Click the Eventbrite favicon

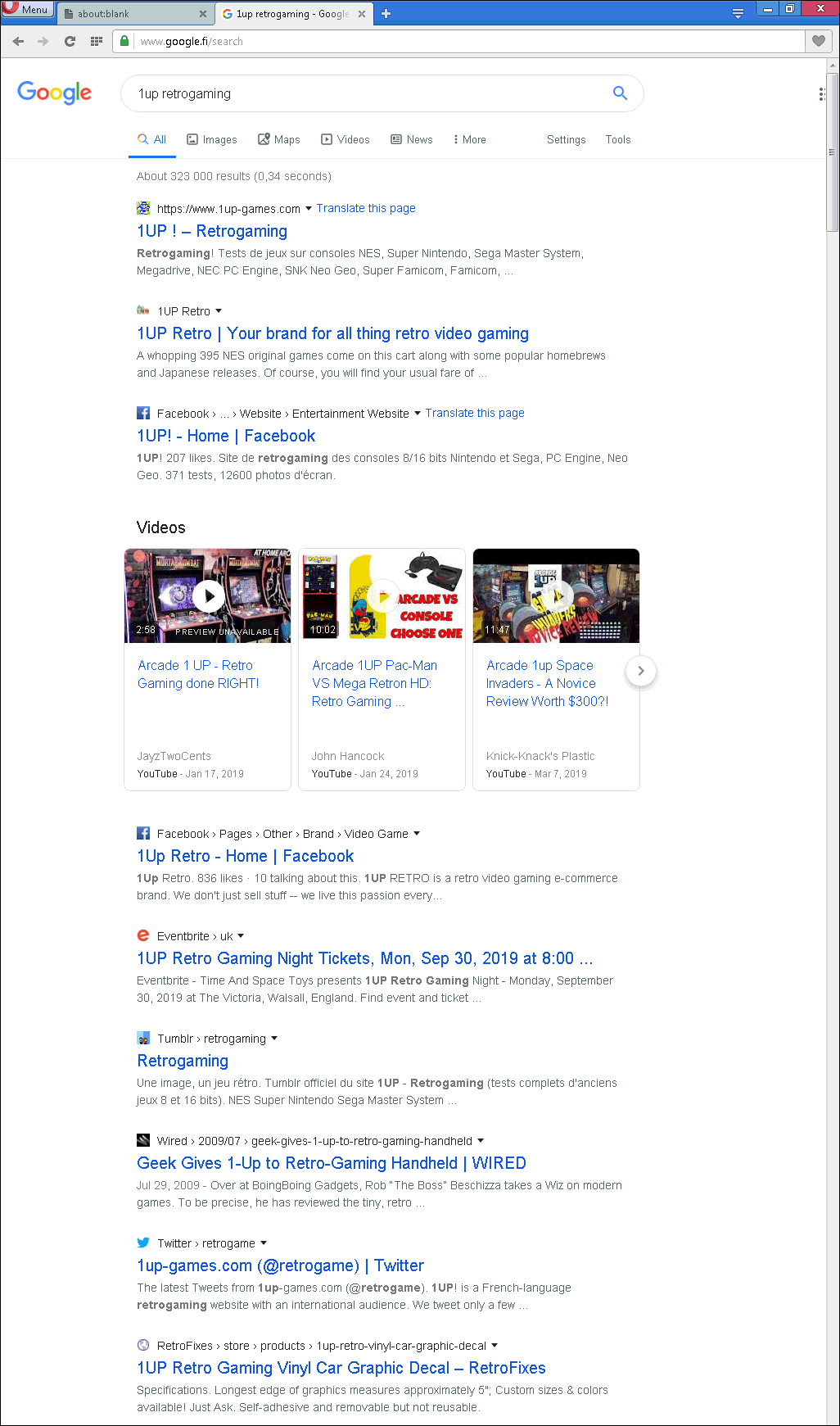click(143, 935)
